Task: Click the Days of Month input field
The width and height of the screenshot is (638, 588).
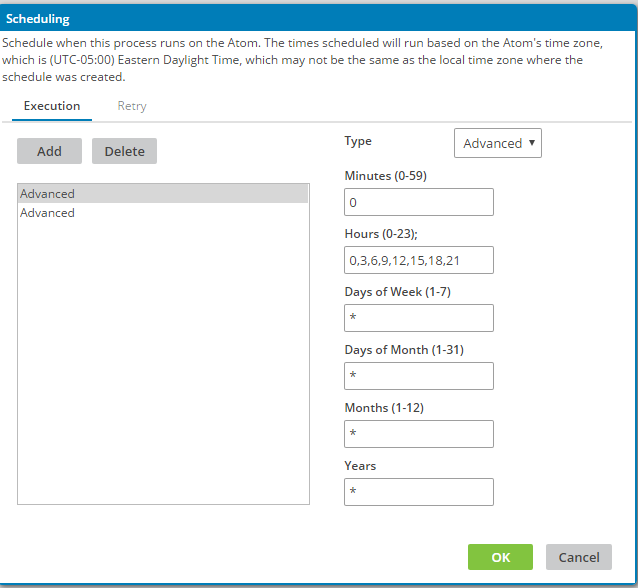Action: 419,376
